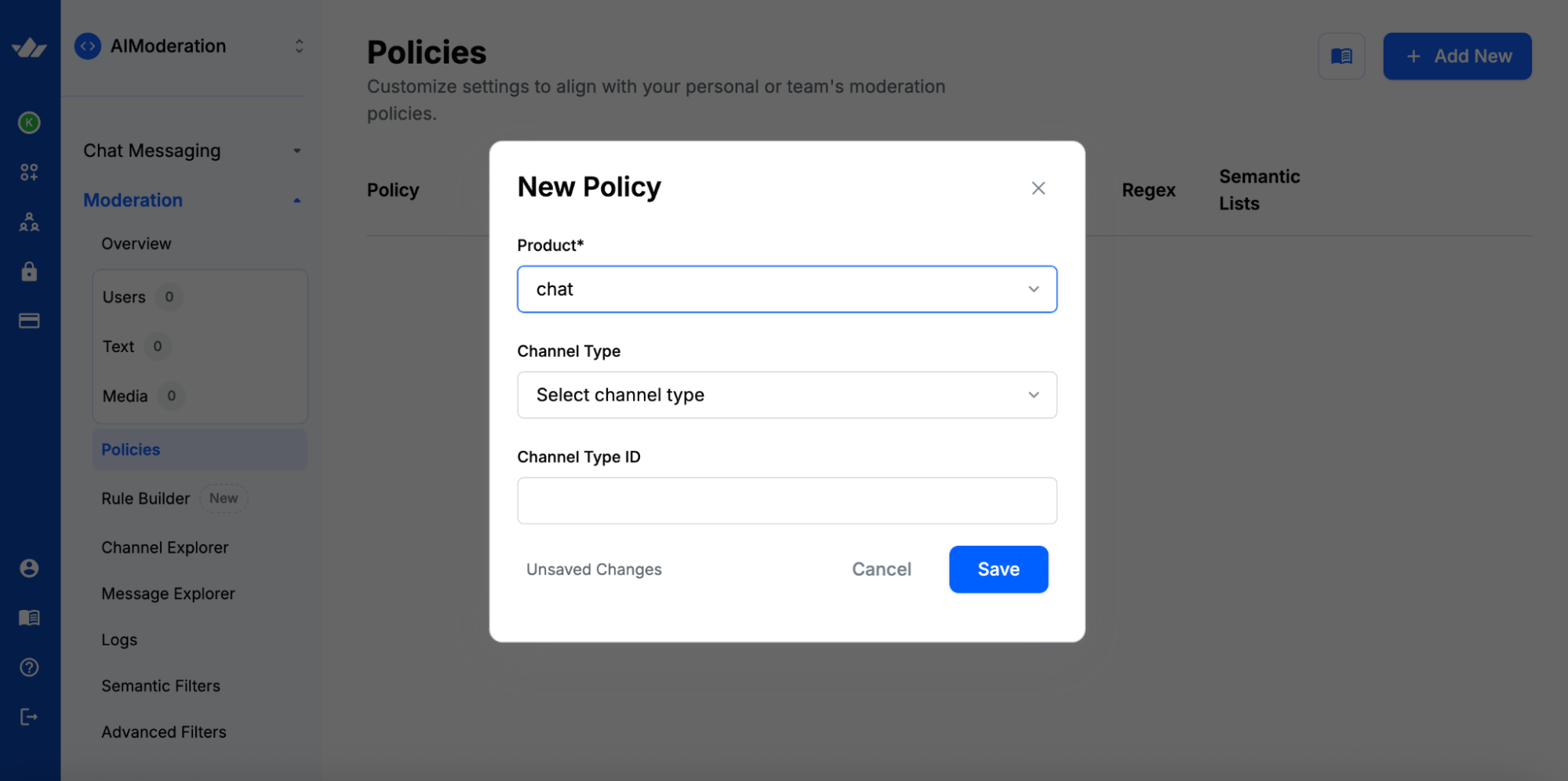Screen dimensions: 1568x781
Task: Open the Product dropdown showing chat
Action: pos(787,289)
